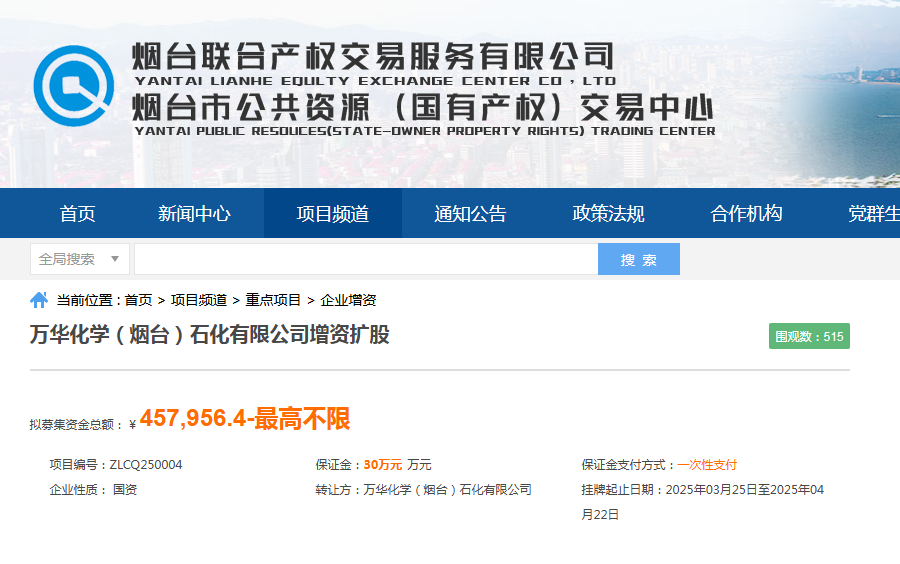Click the Yantai Lianhe Equity Exchange logo

(x=74, y=86)
